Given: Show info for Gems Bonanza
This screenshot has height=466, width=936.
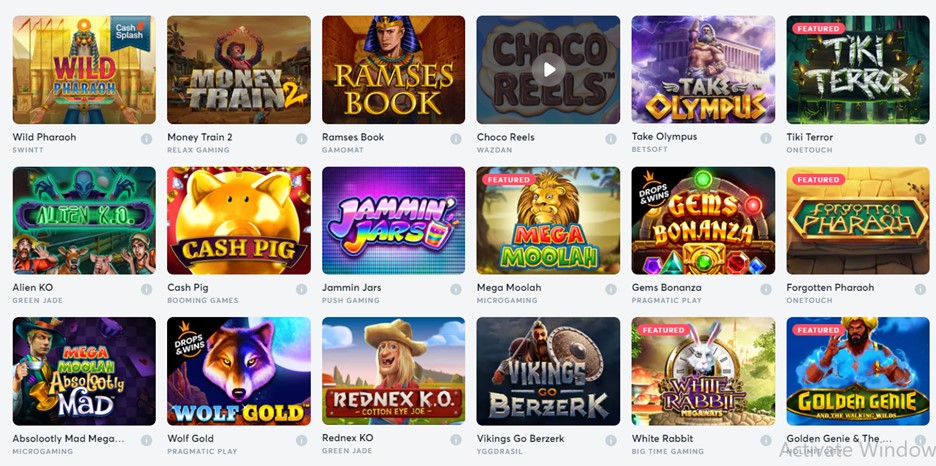Looking at the screenshot, I should [766, 289].
